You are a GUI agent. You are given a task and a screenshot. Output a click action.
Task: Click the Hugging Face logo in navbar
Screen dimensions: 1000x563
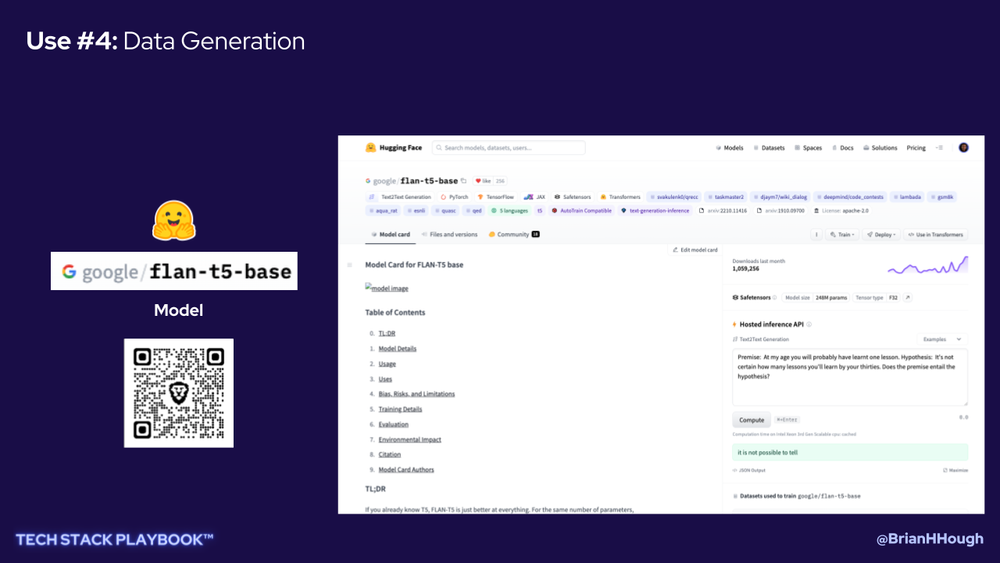[x=393, y=147]
